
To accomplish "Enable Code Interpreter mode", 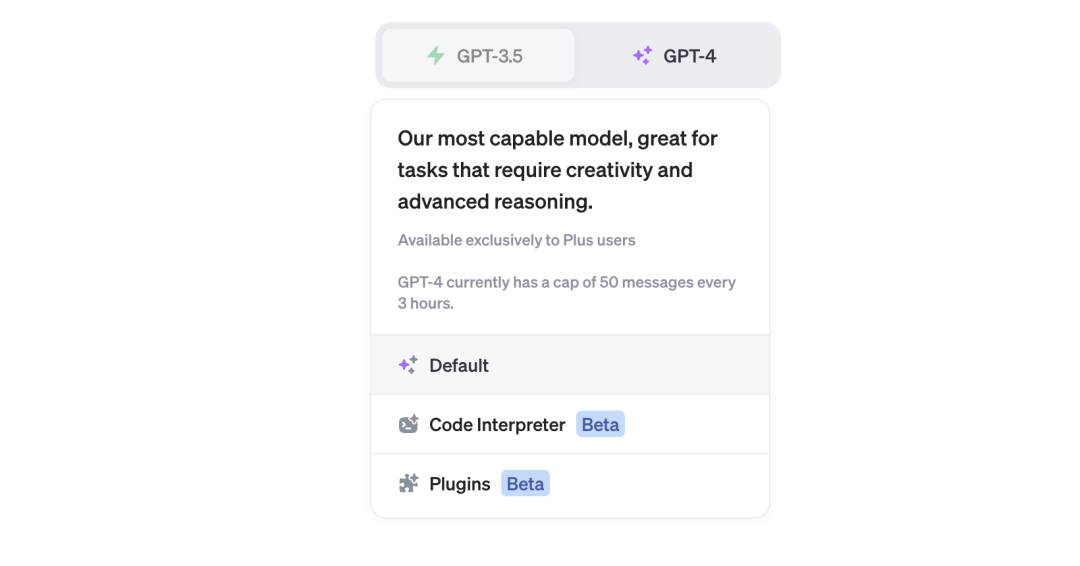I will [570, 424].
